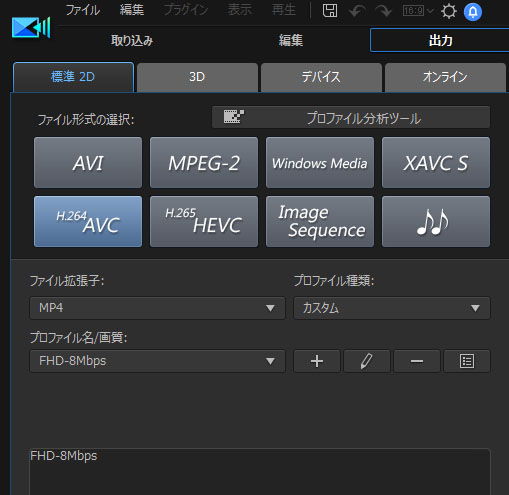
Task: Click the save project floppy icon
Action: click(330, 11)
